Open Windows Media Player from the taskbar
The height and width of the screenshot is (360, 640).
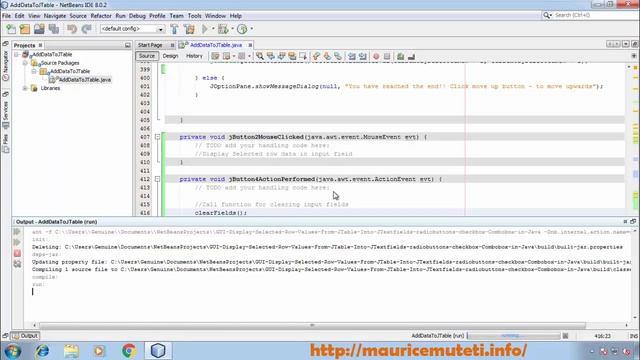pos(100,351)
